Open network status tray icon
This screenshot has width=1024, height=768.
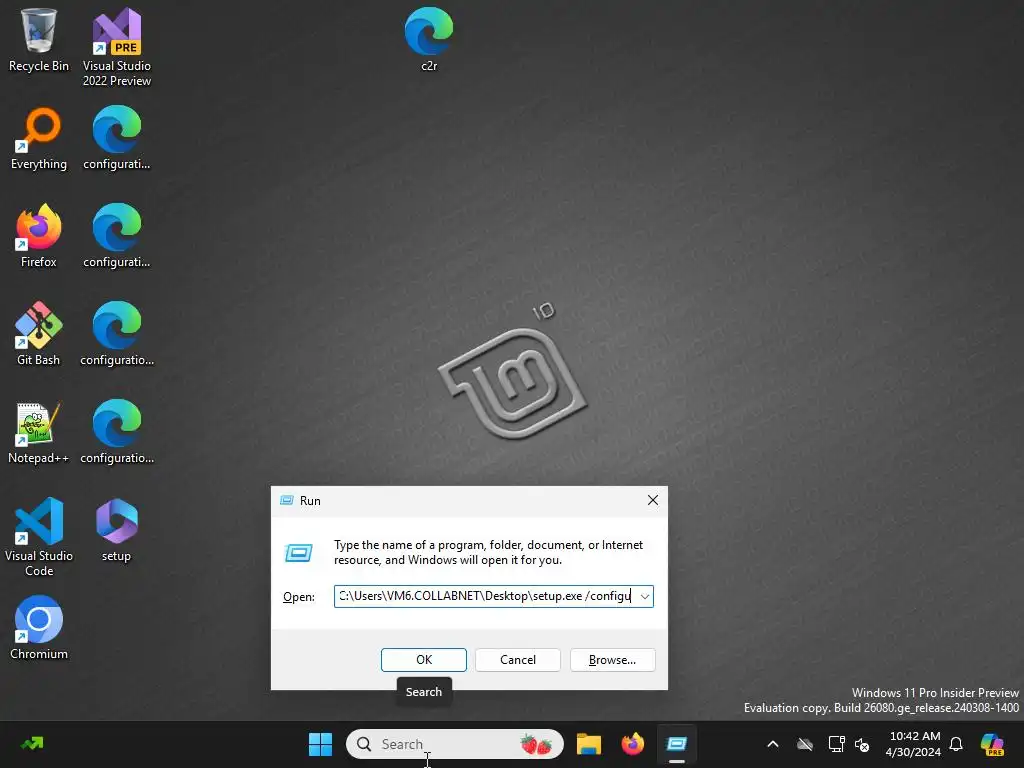coord(836,744)
